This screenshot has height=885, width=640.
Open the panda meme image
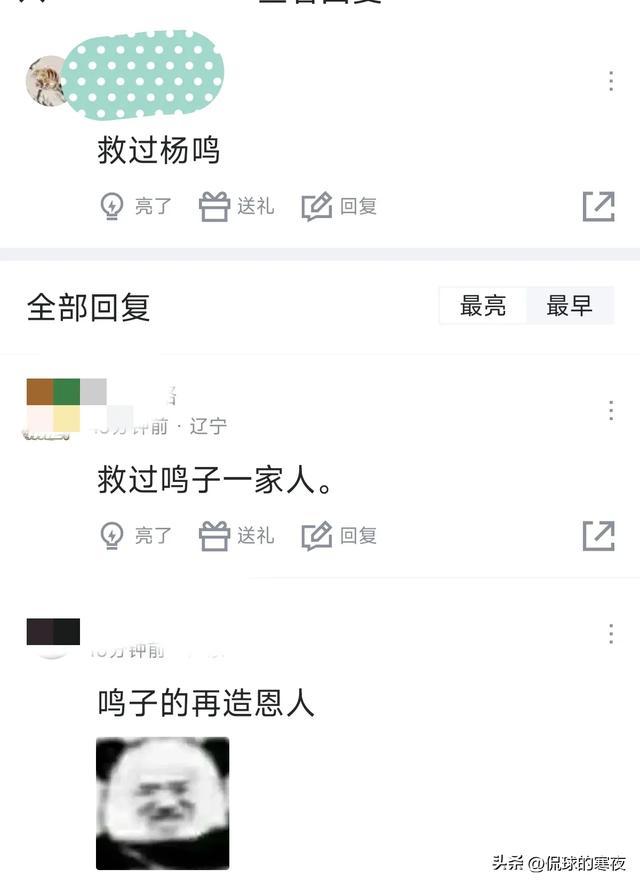tap(163, 803)
